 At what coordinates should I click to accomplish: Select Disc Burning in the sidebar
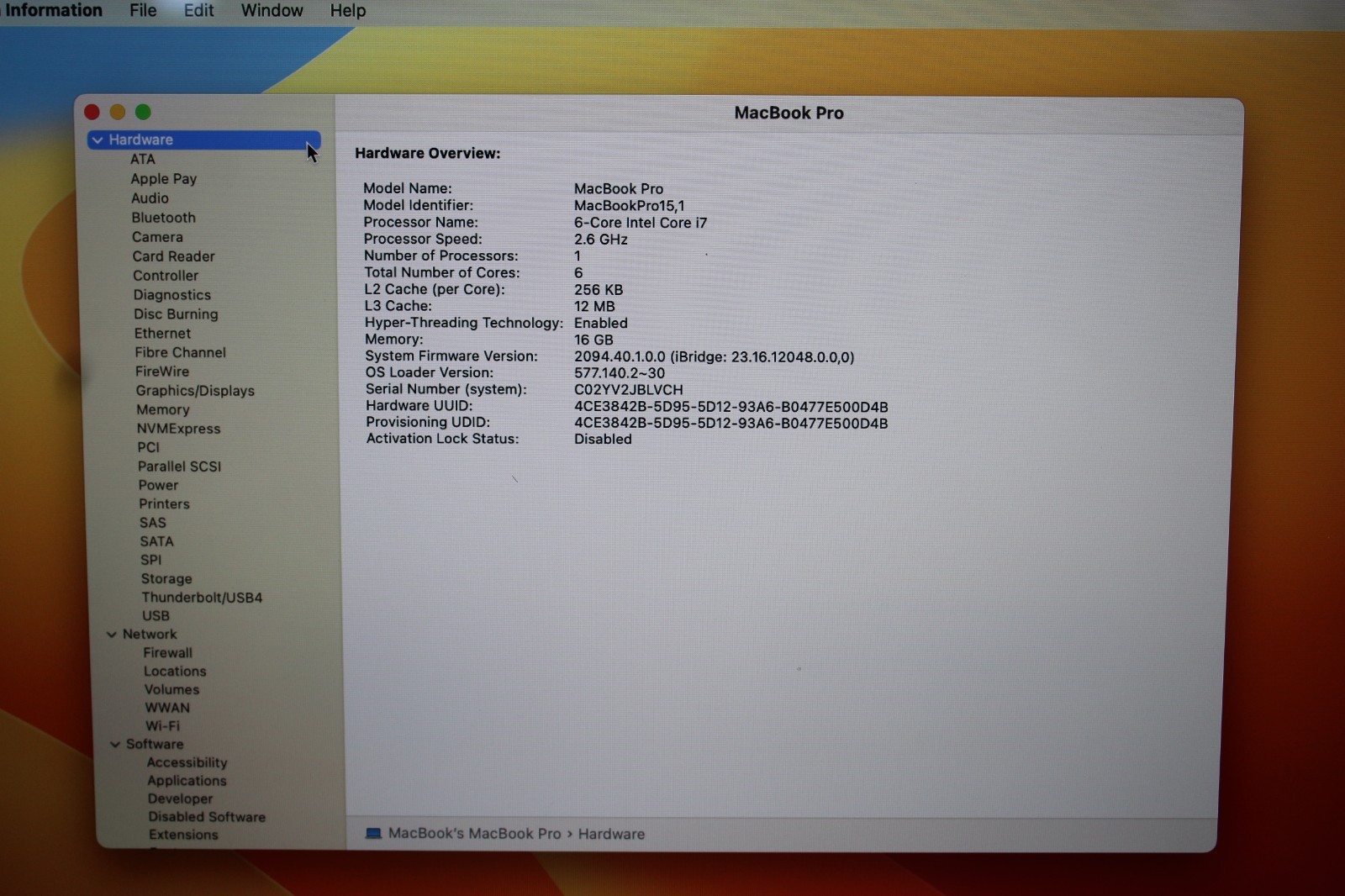(x=176, y=314)
